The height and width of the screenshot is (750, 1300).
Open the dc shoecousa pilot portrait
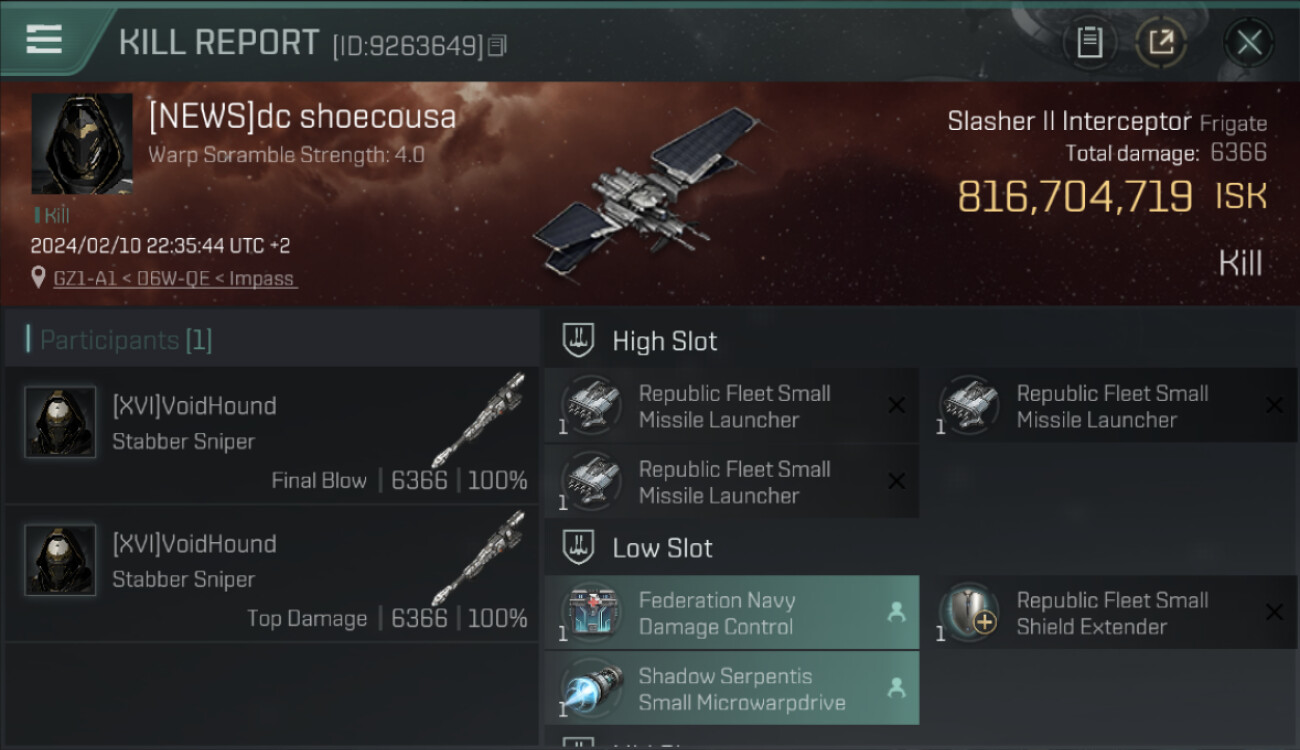click(x=82, y=144)
